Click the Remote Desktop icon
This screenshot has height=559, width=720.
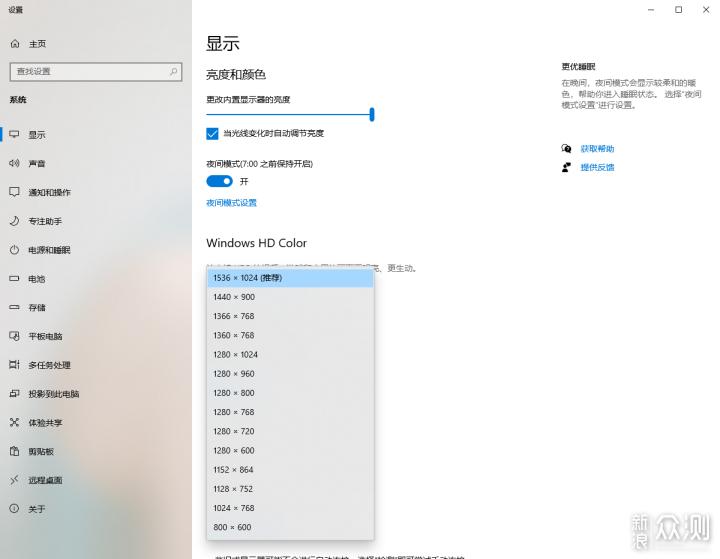click(x=15, y=480)
